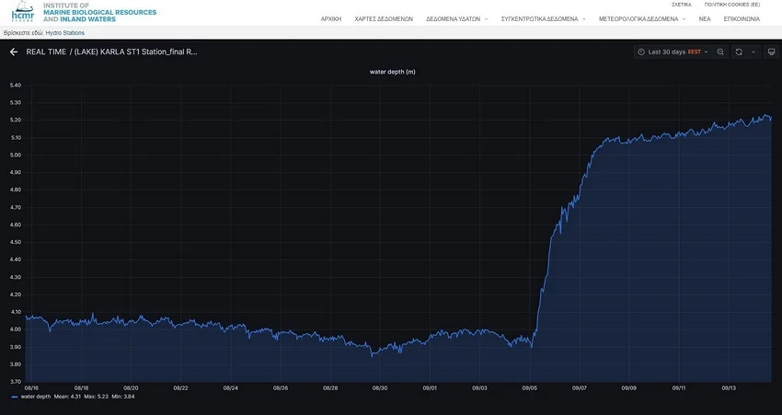Click the Hydro Stations breadcrumb link

65,33
